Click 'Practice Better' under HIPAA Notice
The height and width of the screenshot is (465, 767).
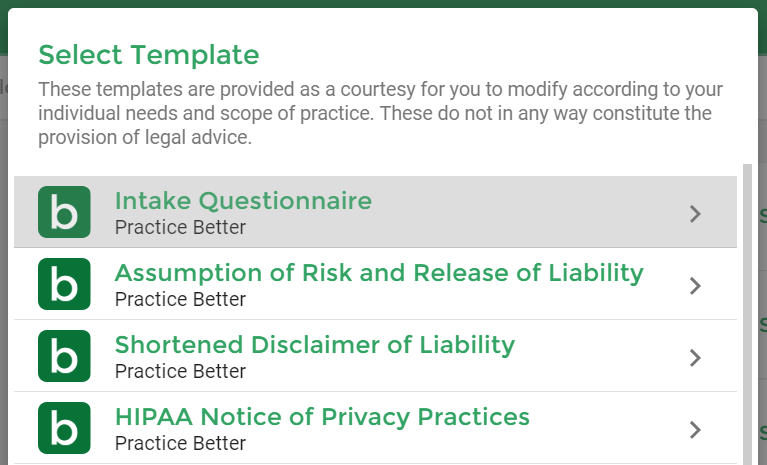(x=180, y=443)
